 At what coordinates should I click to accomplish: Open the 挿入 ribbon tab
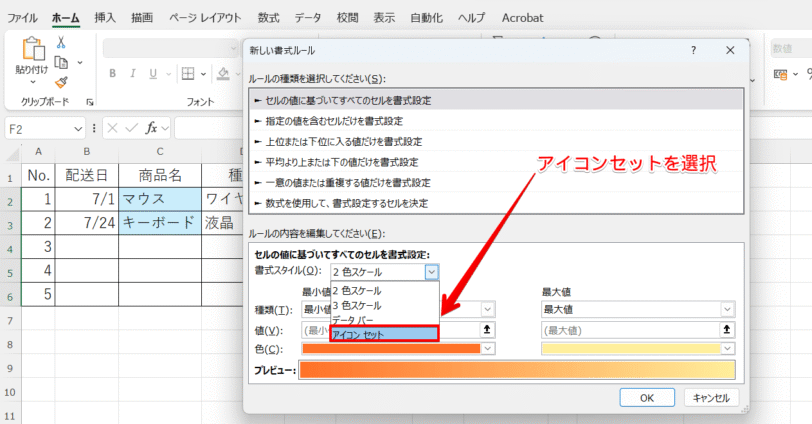pyautogui.click(x=105, y=18)
